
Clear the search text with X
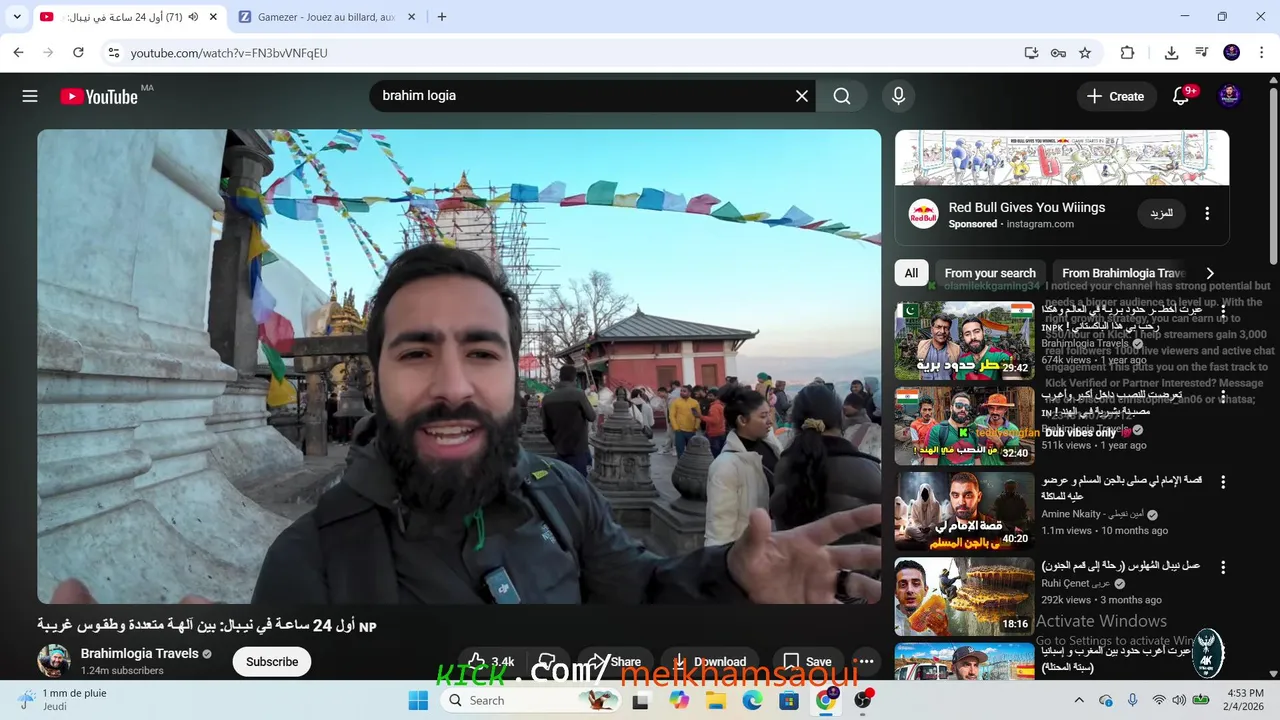[x=801, y=96]
